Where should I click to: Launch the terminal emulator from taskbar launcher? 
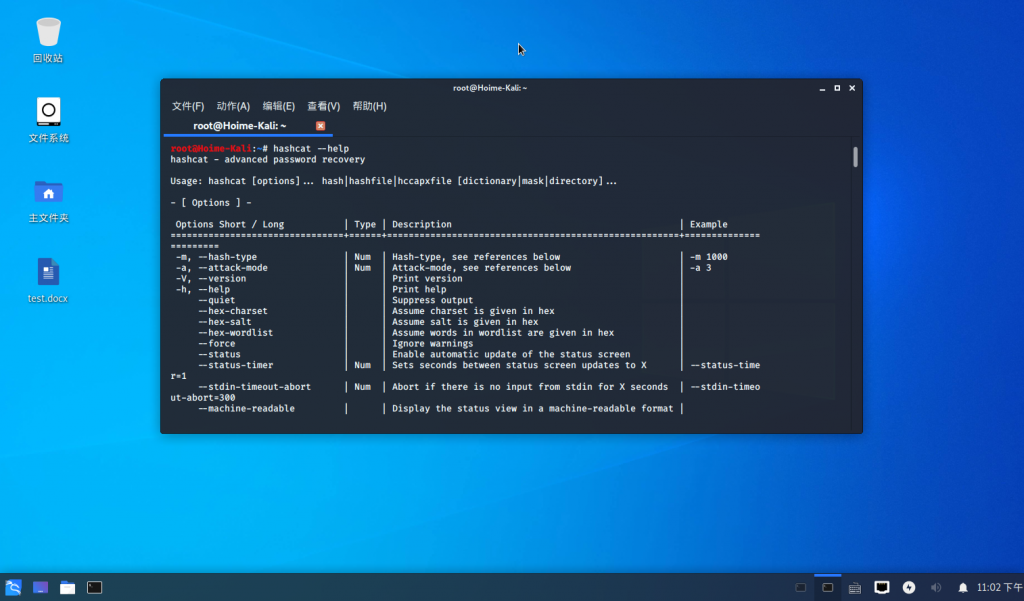[95, 587]
